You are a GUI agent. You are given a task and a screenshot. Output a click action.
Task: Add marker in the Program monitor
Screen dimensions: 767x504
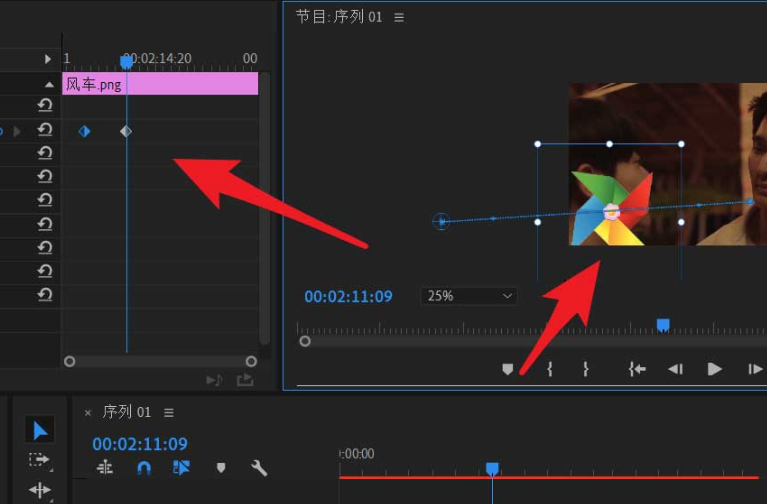click(508, 369)
